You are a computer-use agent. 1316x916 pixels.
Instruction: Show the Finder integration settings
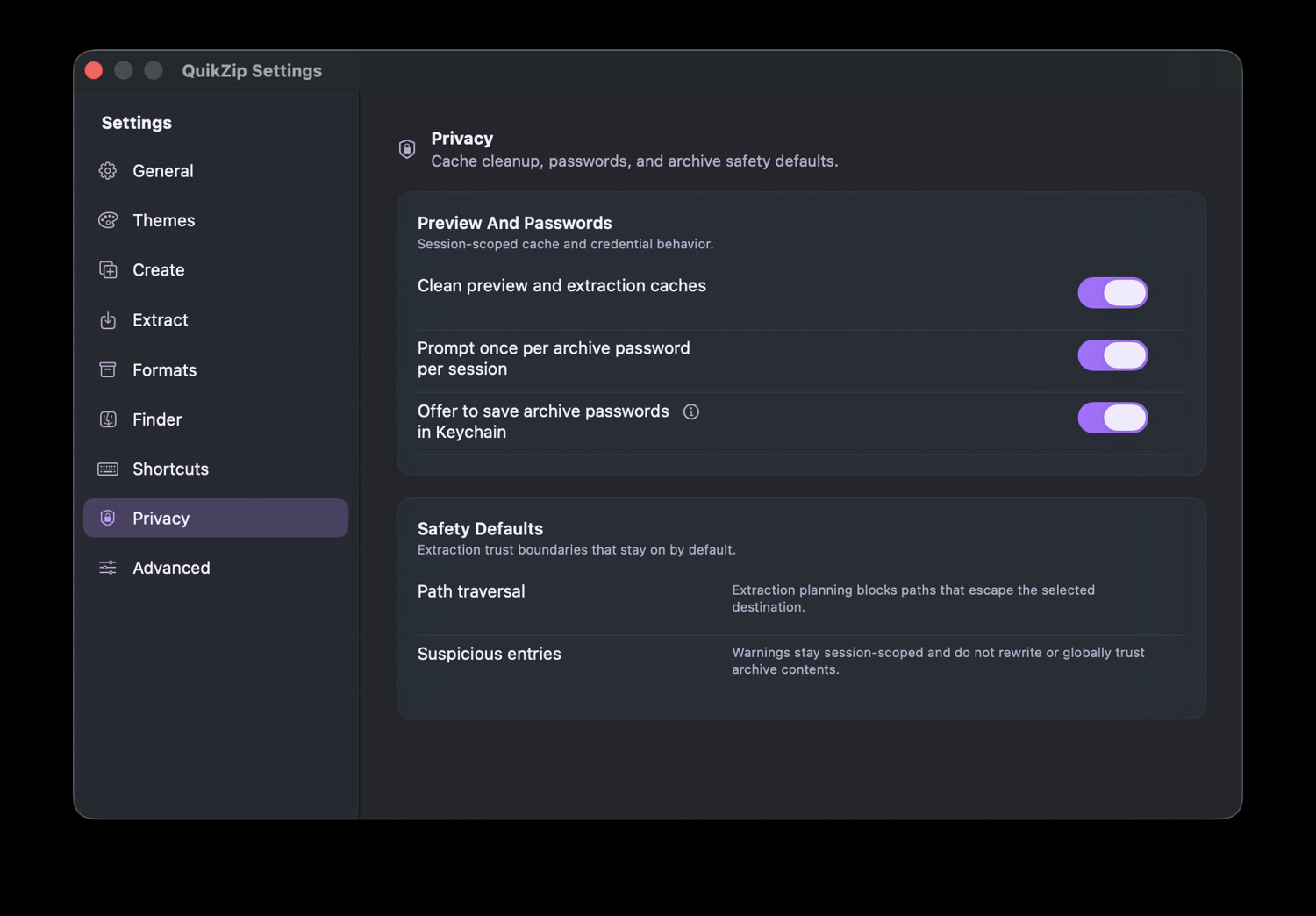pyautogui.click(x=216, y=419)
